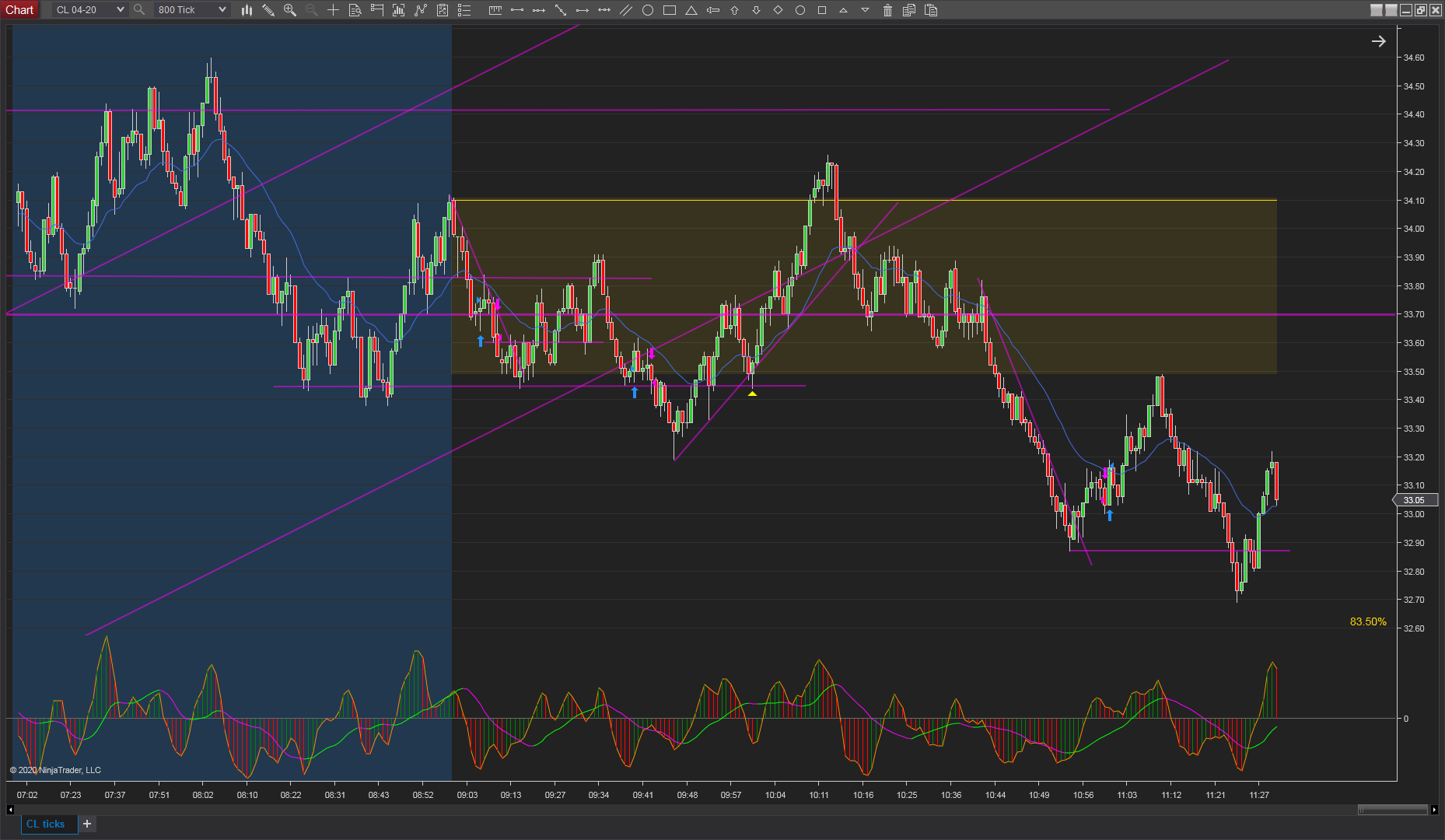Viewport: 1445px width, 840px height.
Task: Select the arrow line drawing tool
Action: click(x=582, y=10)
